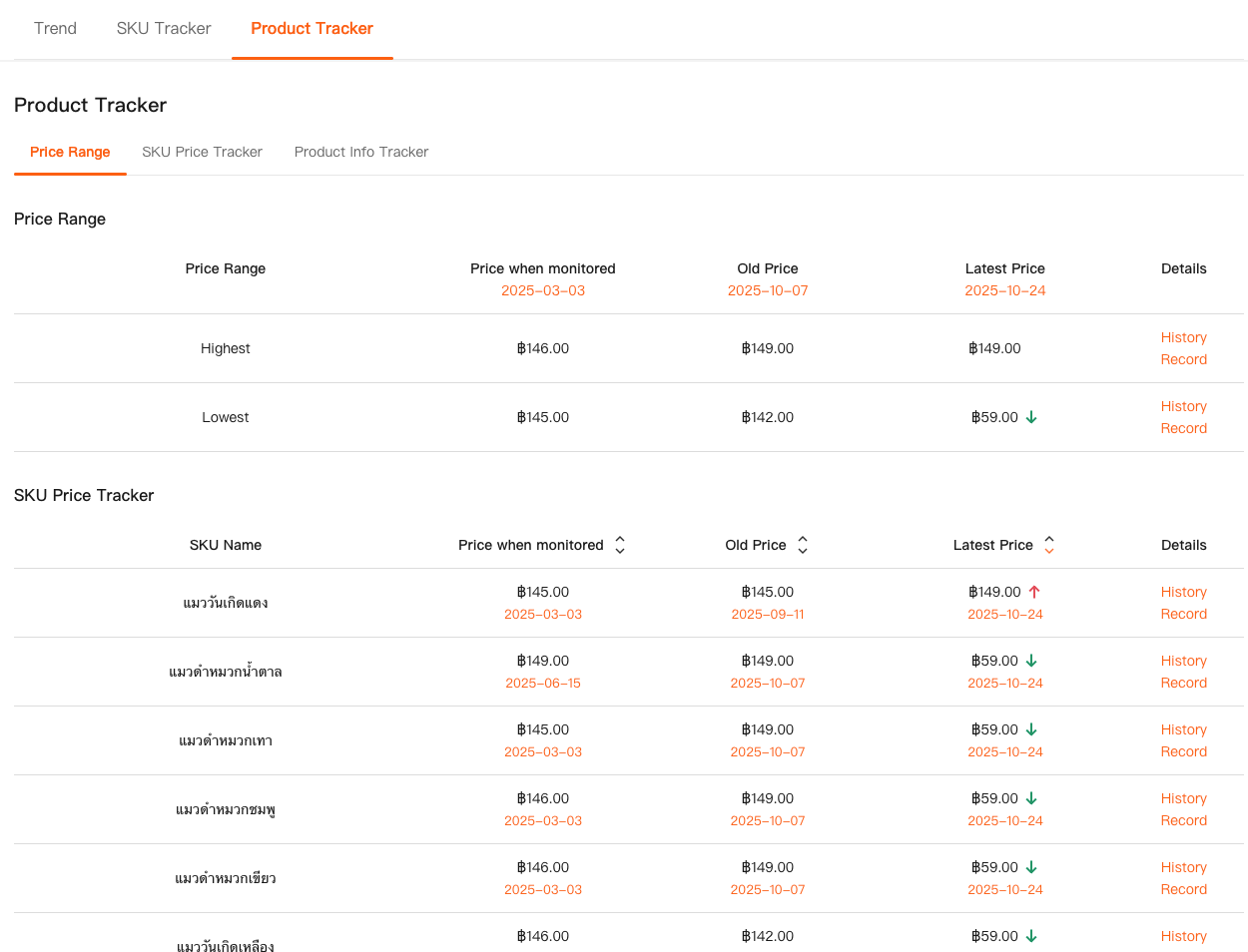Select the Price Range sub-tab
The width and height of the screenshot is (1248, 952).
(70, 152)
